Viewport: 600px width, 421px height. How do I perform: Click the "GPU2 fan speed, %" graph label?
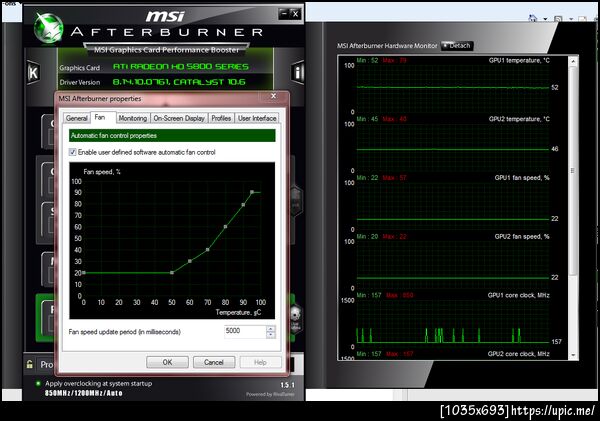click(x=522, y=237)
